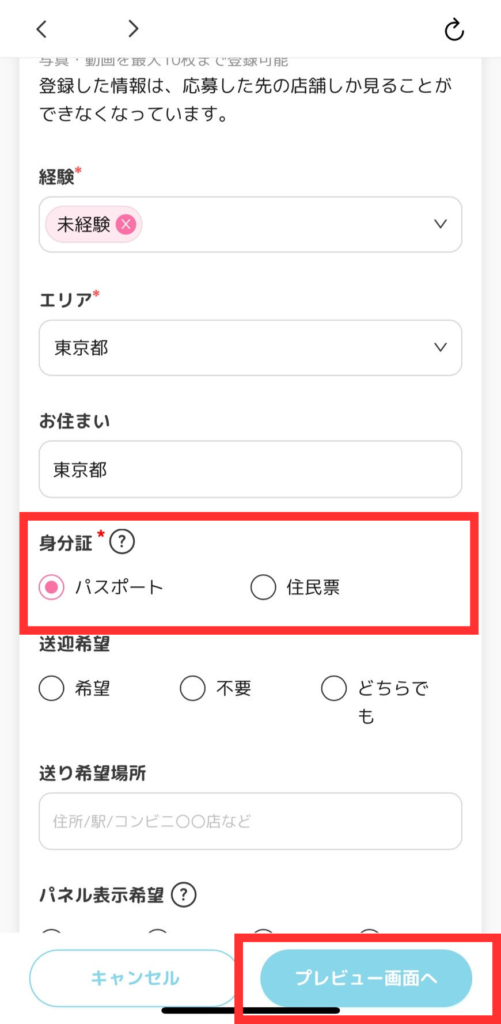
Task: Choose 希望 for 送迎希望
Action: point(52,688)
